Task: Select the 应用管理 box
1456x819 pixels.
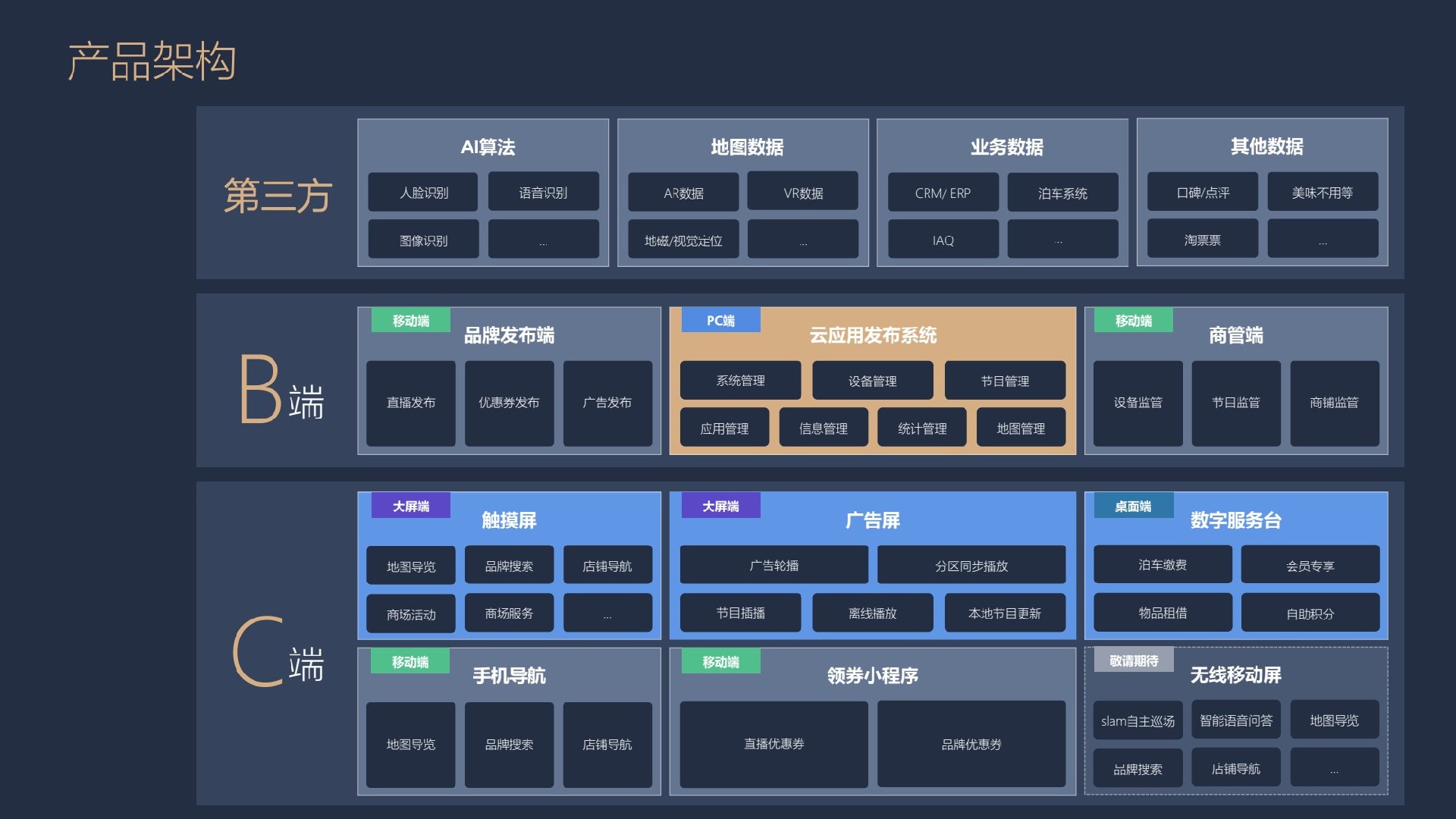Action: (724, 428)
